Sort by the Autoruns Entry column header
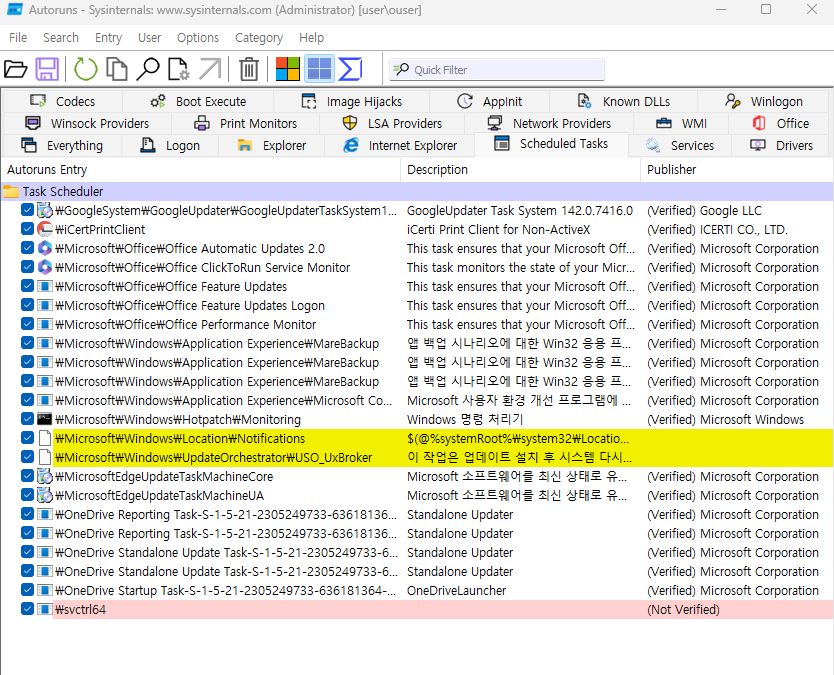834x675 pixels. (x=201, y=170)
